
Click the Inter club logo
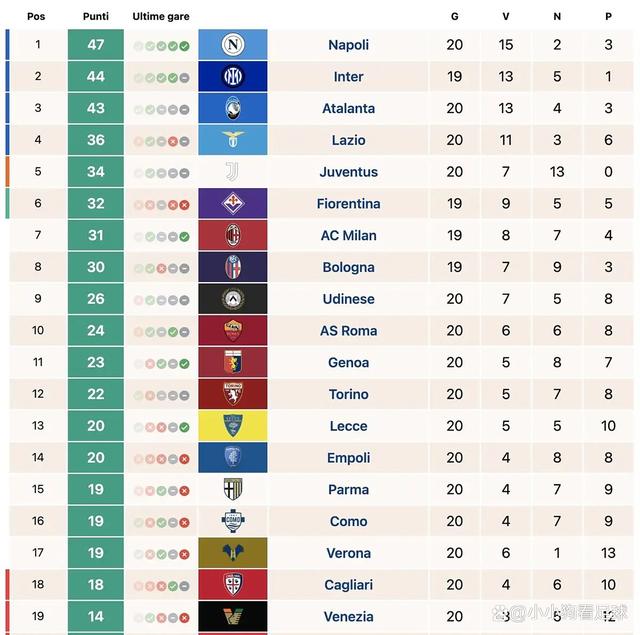click(x=233, y=77)
